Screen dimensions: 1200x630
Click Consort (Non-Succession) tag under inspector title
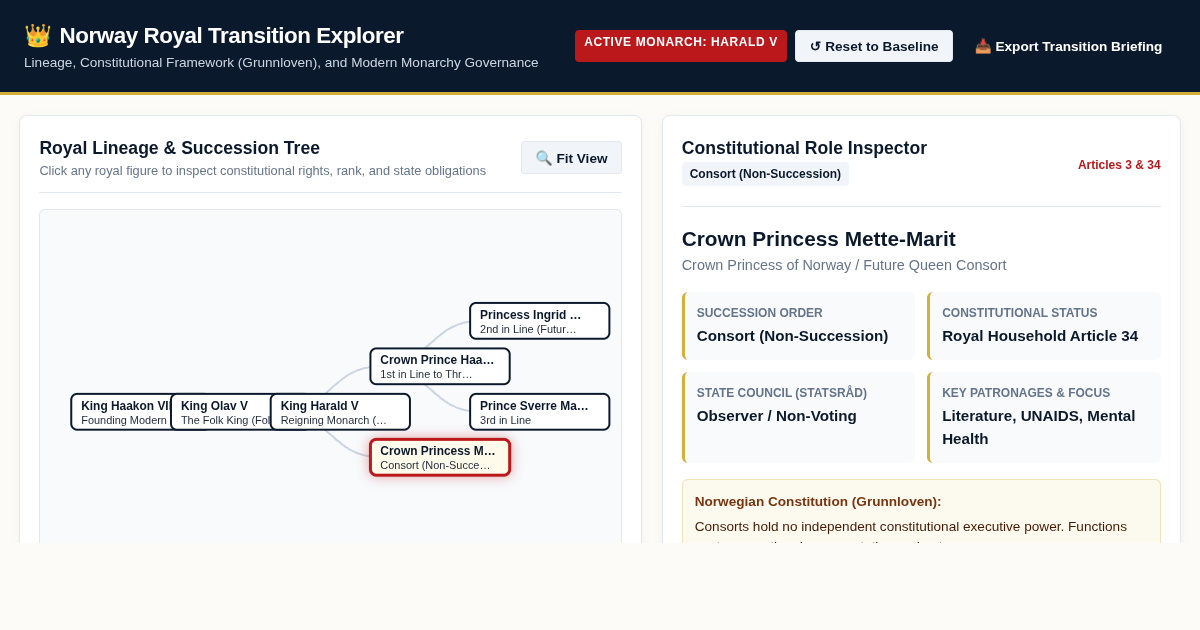click(x=765, y=174)
